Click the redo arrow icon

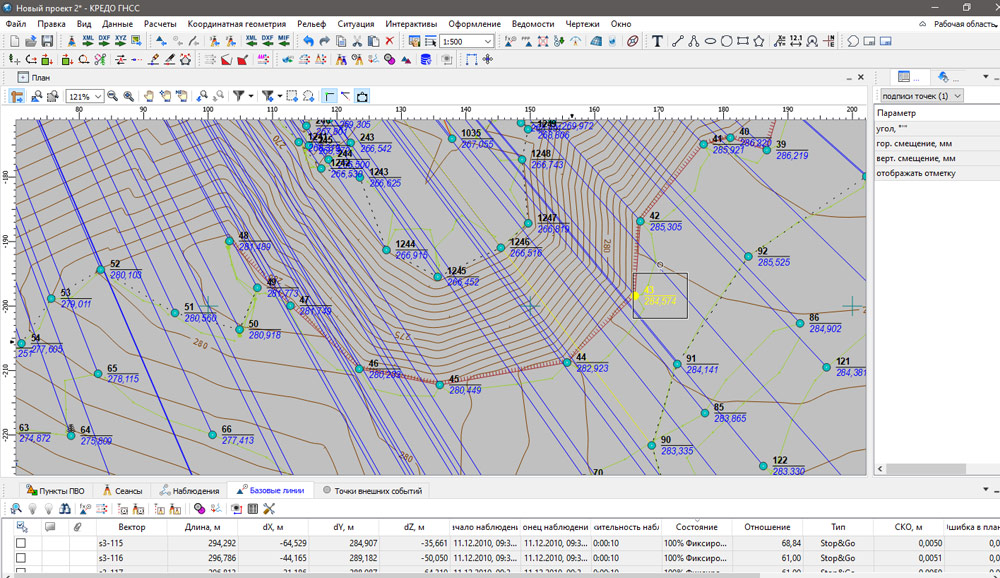click(324, 41)
